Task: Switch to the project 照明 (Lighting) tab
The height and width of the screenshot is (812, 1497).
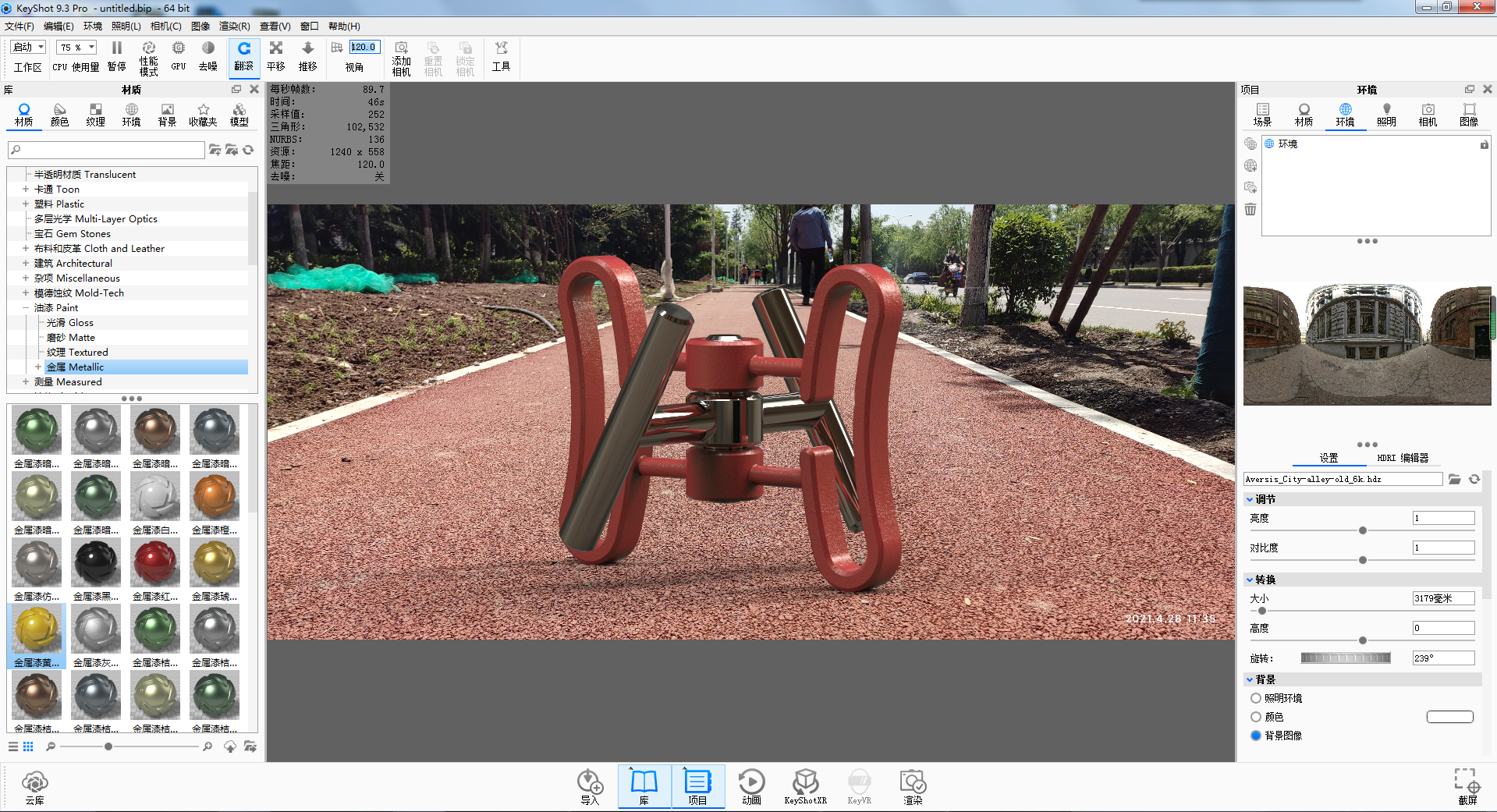Action: point(1386,115)
